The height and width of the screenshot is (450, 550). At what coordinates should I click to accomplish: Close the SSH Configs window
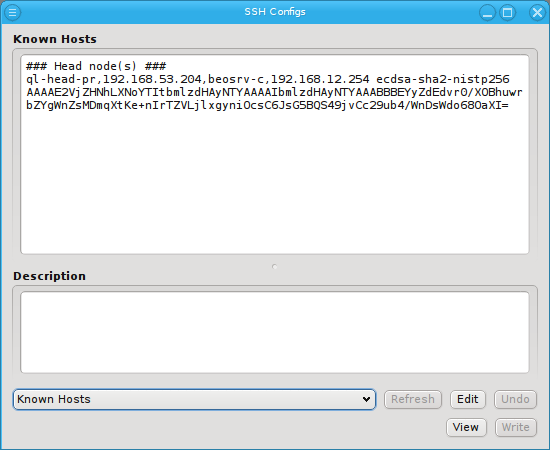537,13
